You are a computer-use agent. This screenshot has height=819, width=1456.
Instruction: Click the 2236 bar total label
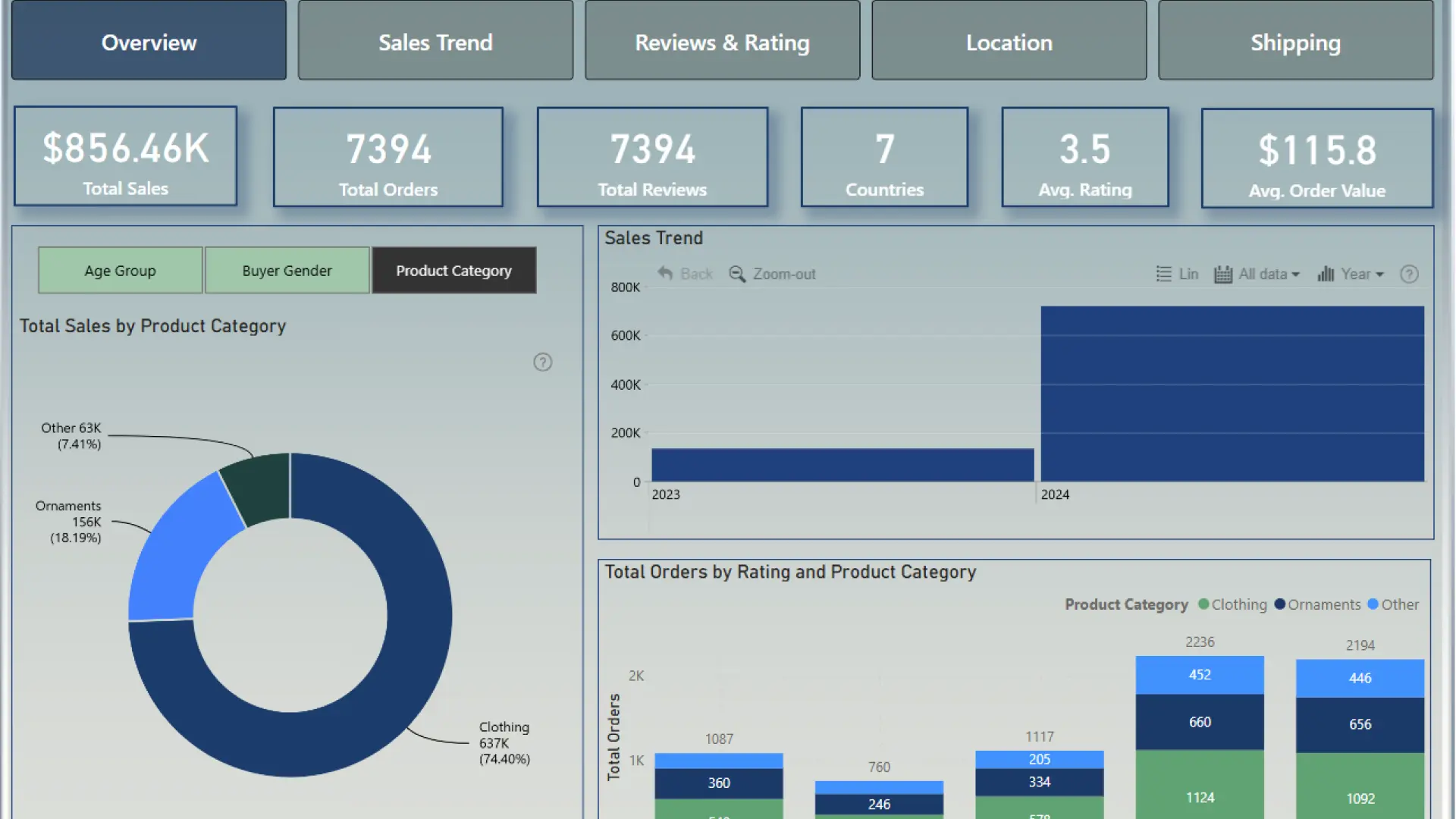coord(1200,642)
